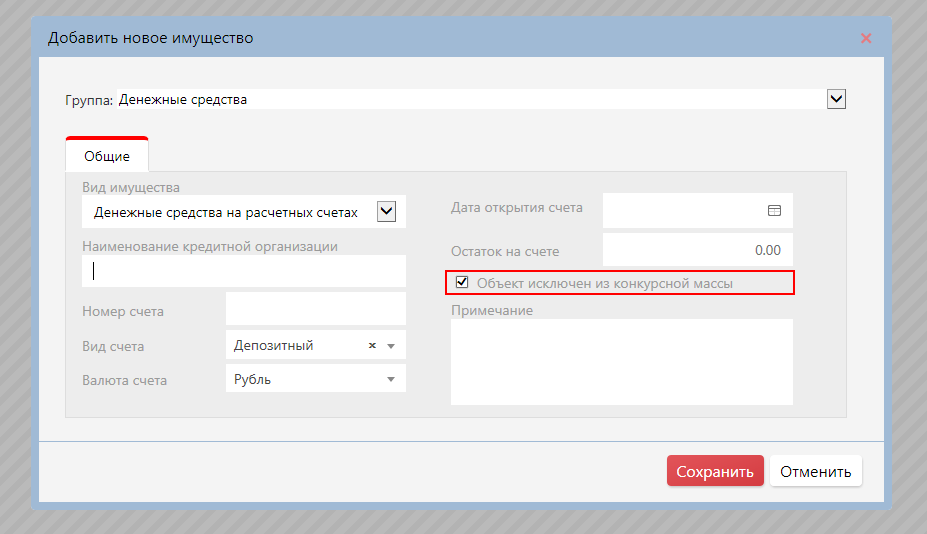Switch to the Общие tab
This screenshot has width=927, height=534.
(x=107, y=157)
